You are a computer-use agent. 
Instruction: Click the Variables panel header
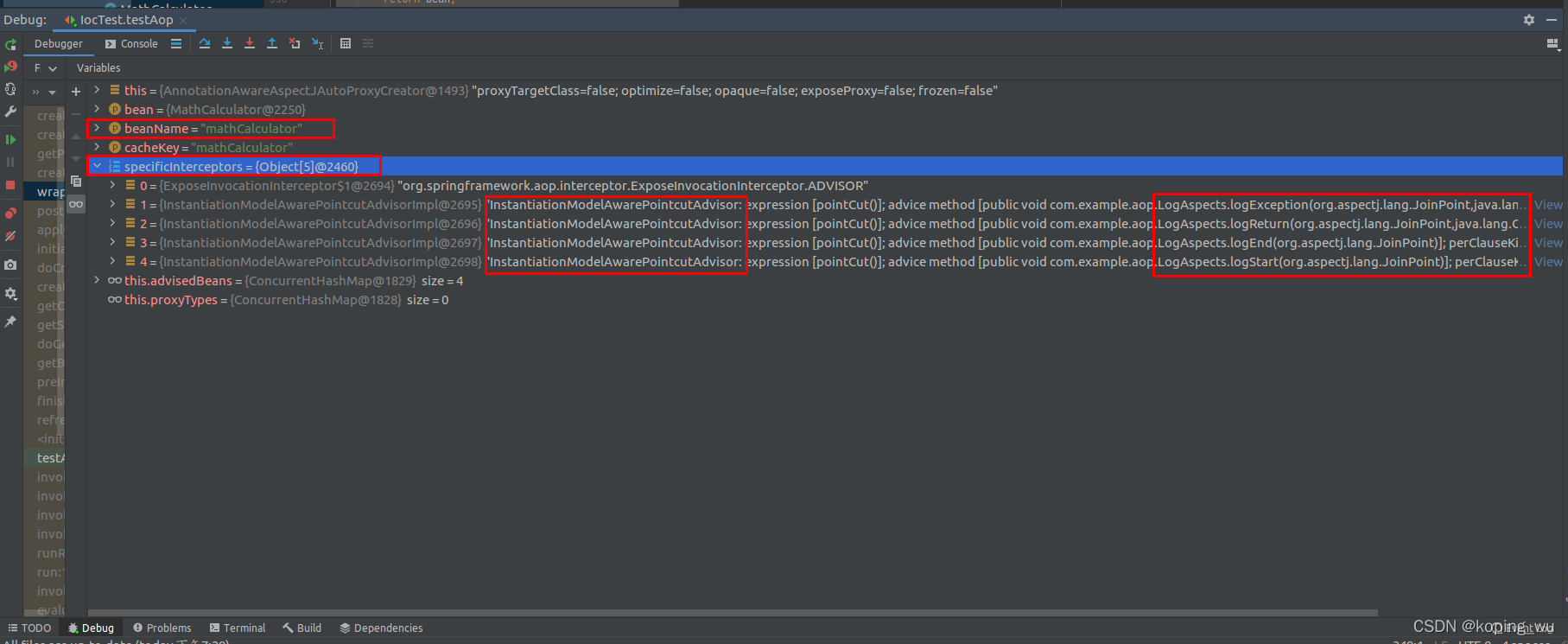coord(98,67)
